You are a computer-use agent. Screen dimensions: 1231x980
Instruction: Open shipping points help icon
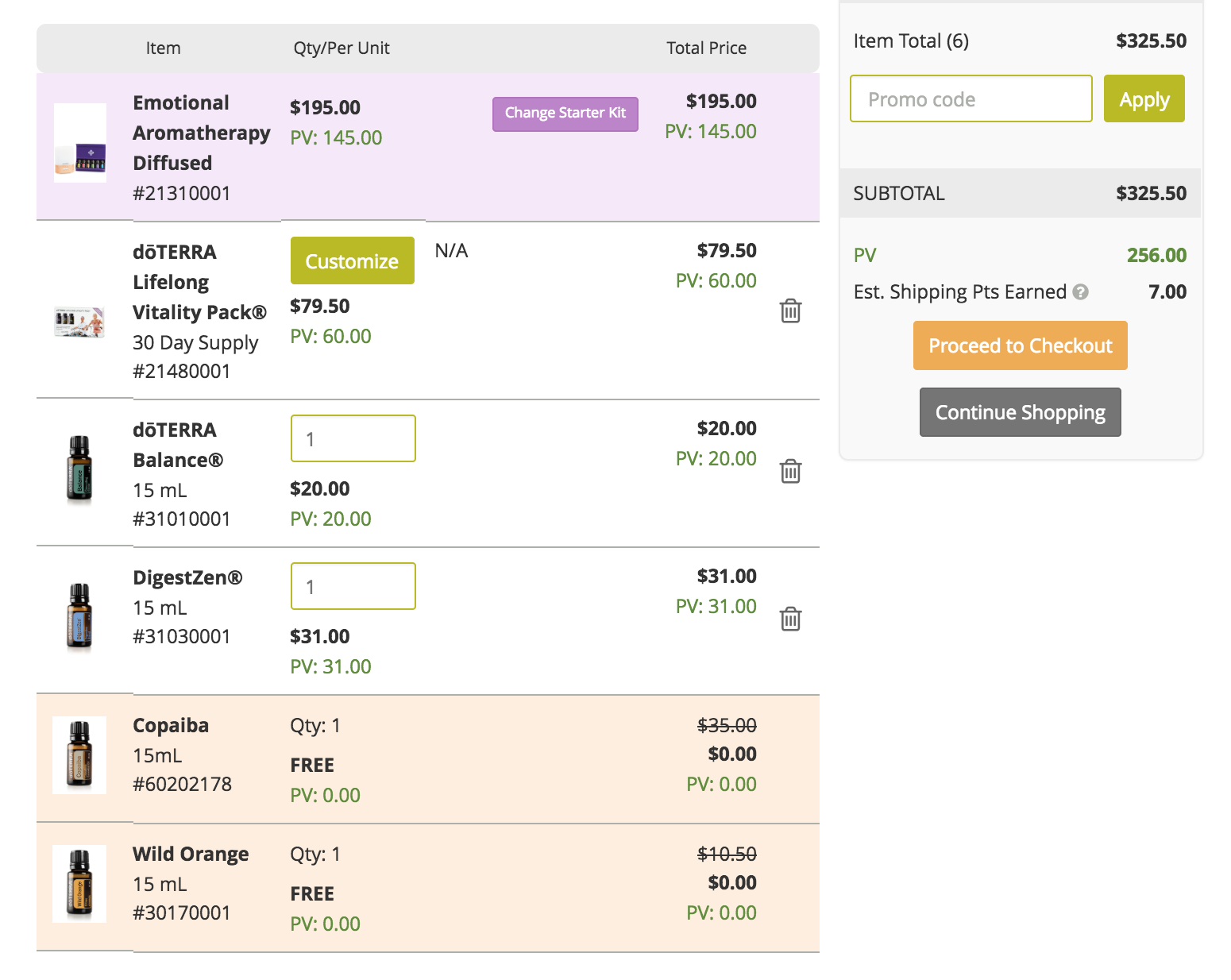(x=1080, y=292)
